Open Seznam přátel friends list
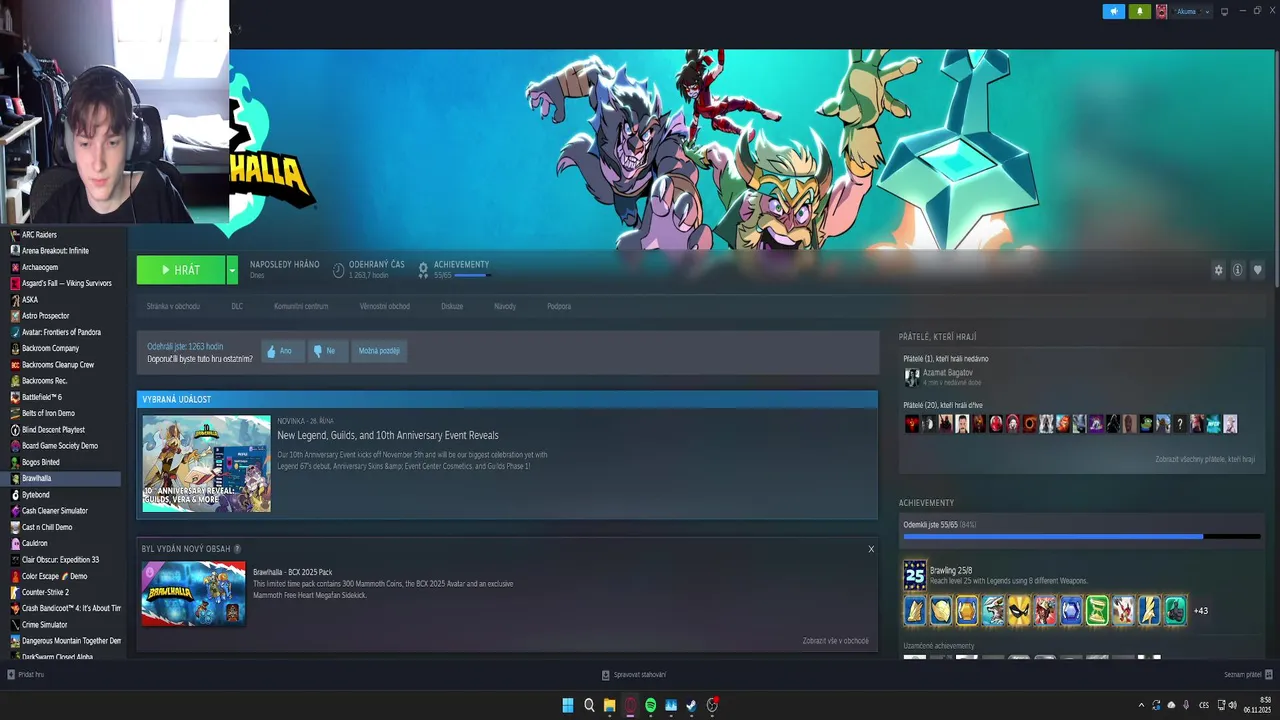 pos(1248,675)
